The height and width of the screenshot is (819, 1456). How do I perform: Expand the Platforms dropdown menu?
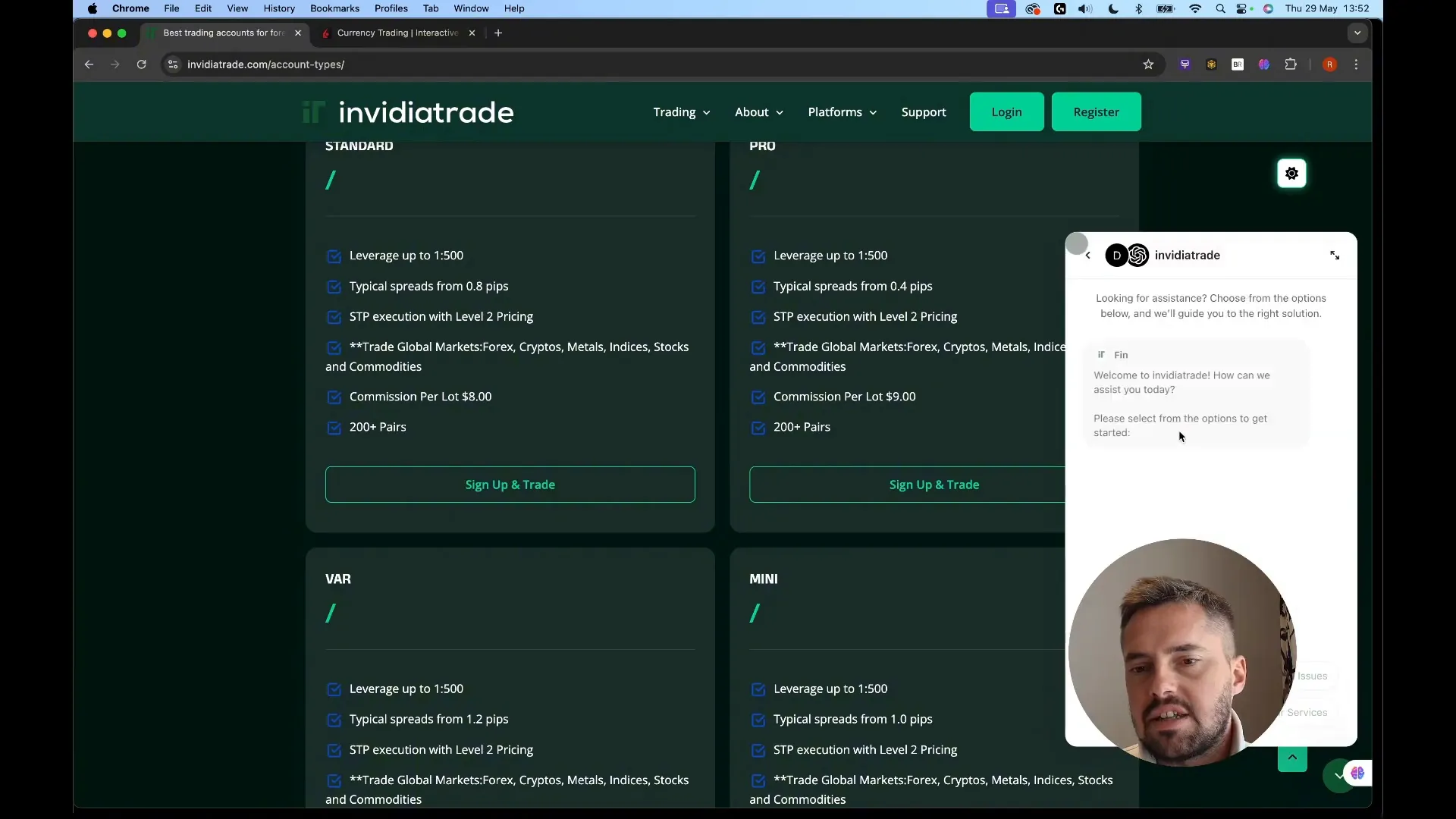tap(842, 112)
